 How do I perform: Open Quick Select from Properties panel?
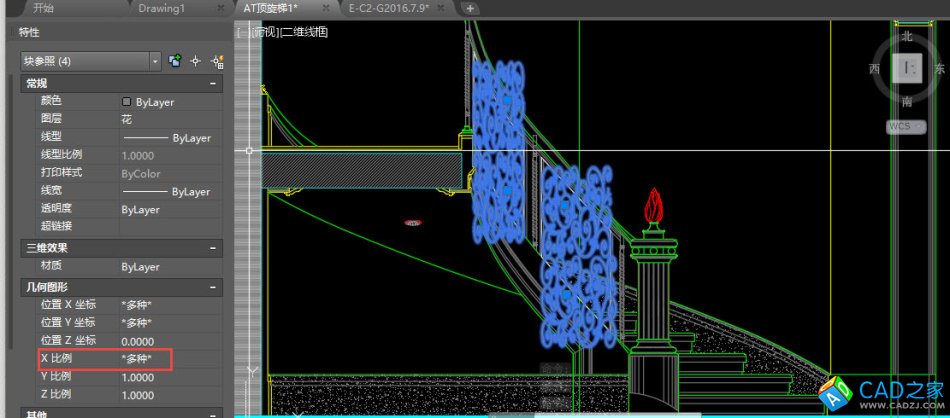tap(216, 61)
